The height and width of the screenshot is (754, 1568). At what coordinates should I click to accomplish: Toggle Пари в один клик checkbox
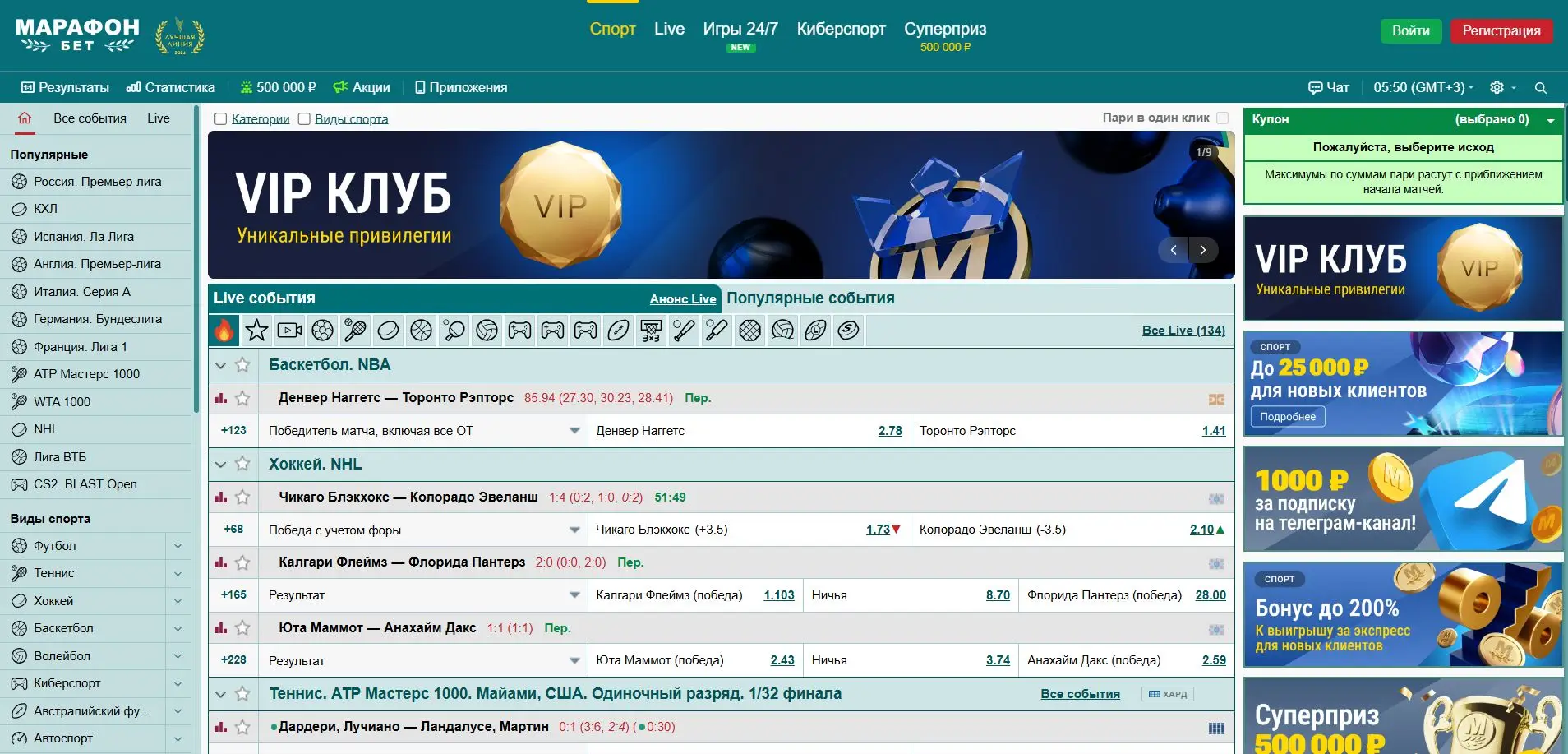coord(1222,118)
